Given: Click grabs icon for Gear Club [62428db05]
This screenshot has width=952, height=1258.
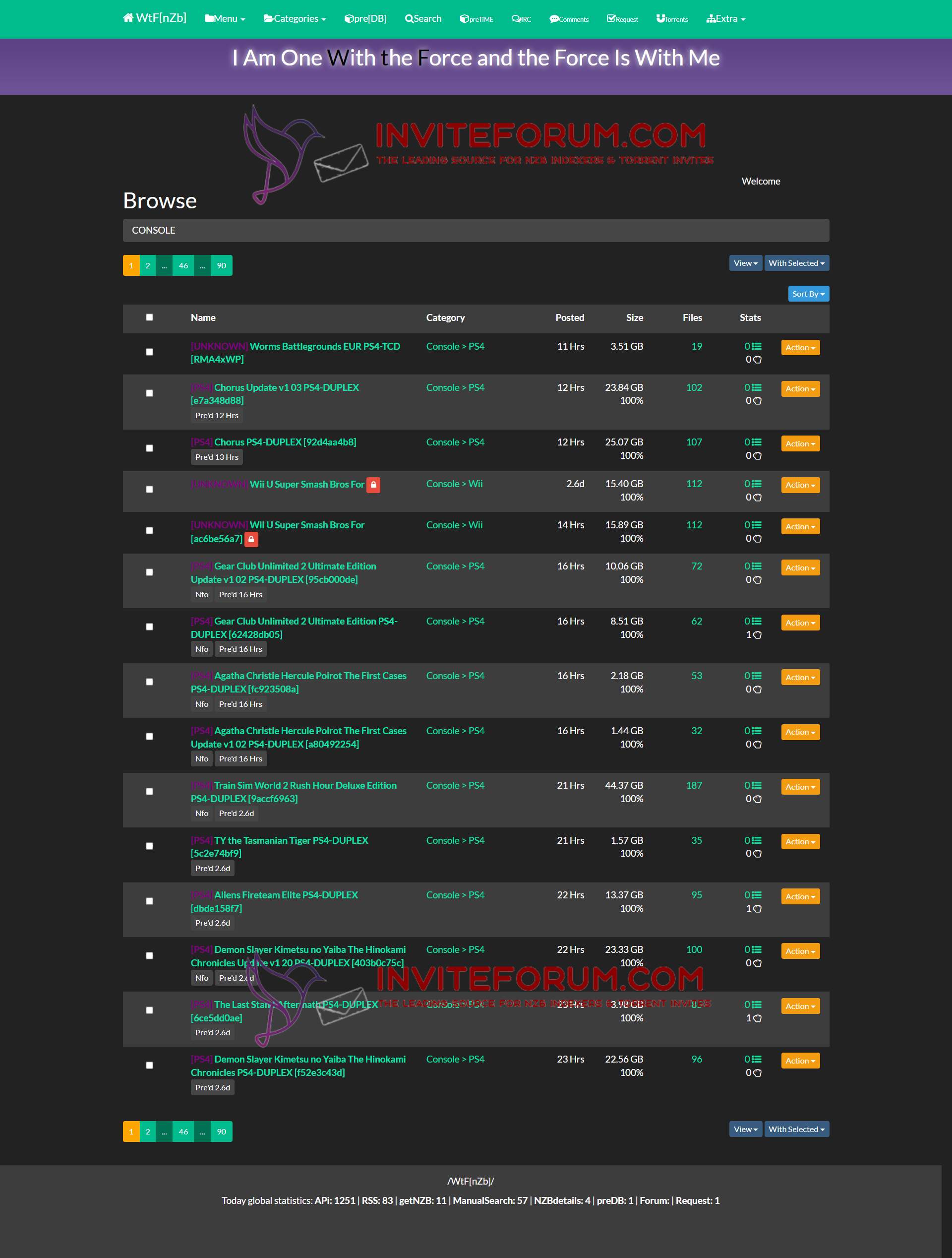Looking at the screenshot, I should (x=757, y=634).
